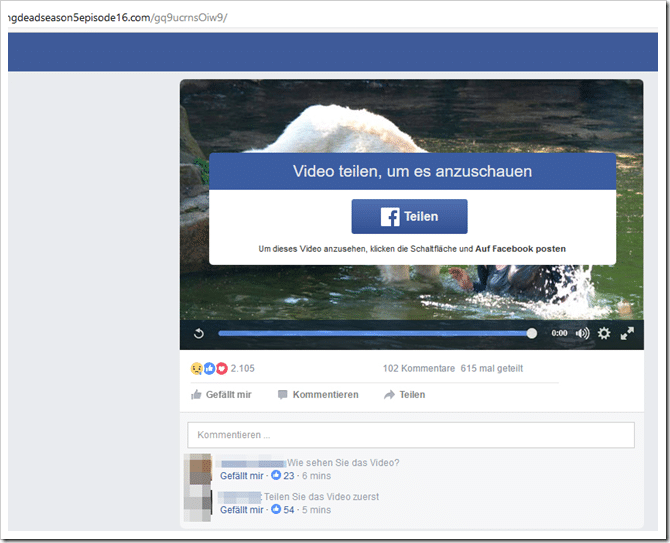The height and width of the screenshot is (543, 670).
Task: Click the replay icon in video controls
Action: 199,333
